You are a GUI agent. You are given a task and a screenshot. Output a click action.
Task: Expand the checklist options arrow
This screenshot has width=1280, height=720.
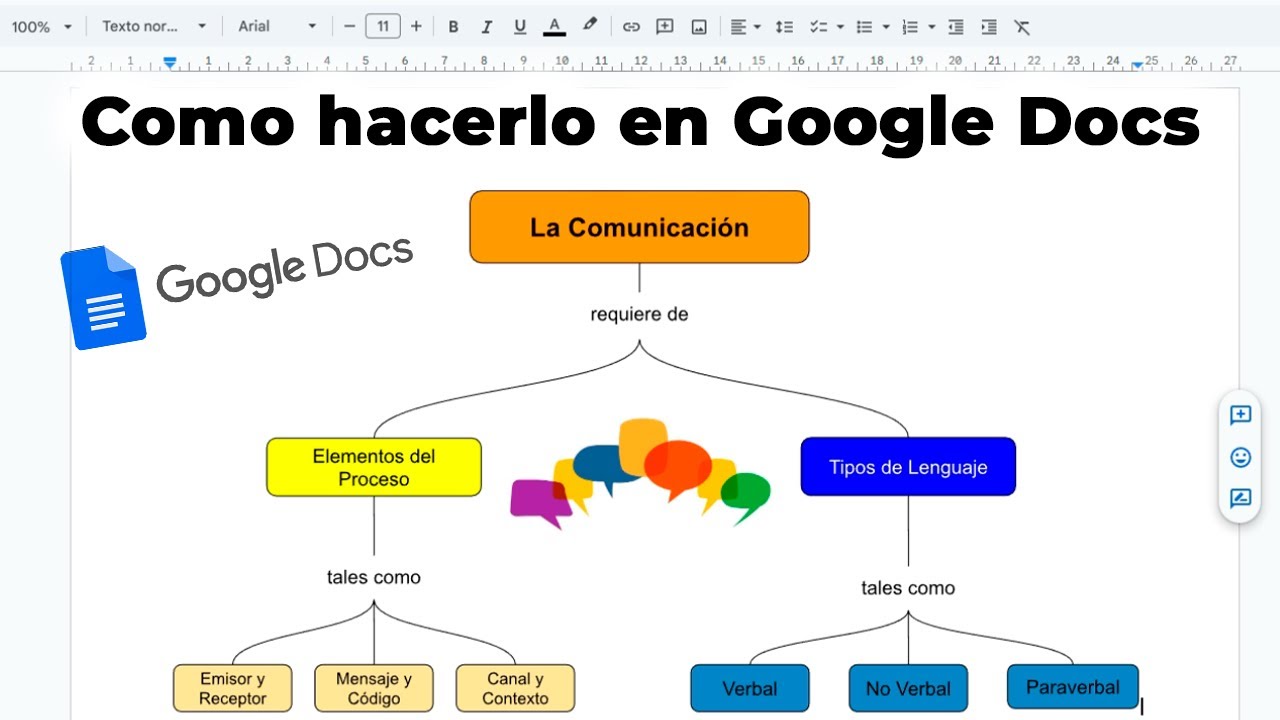[840, 27]
